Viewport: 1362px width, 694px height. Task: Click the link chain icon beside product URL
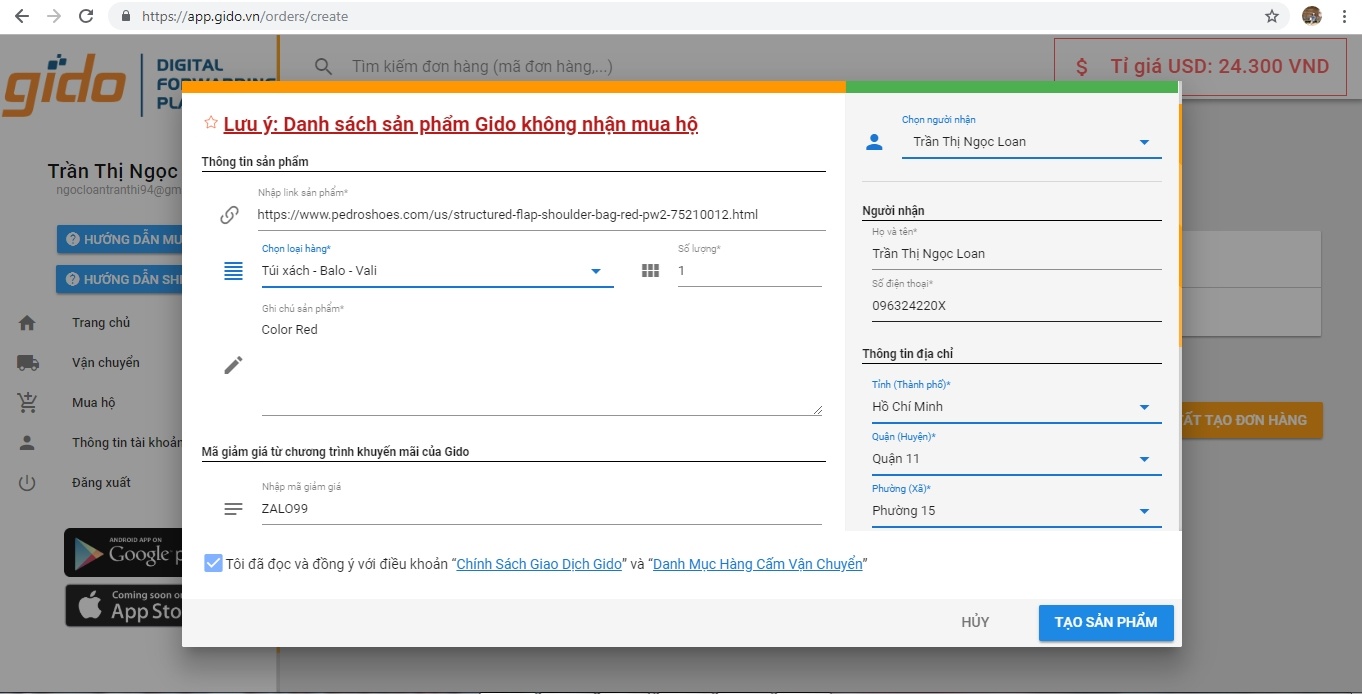point(230,215)
